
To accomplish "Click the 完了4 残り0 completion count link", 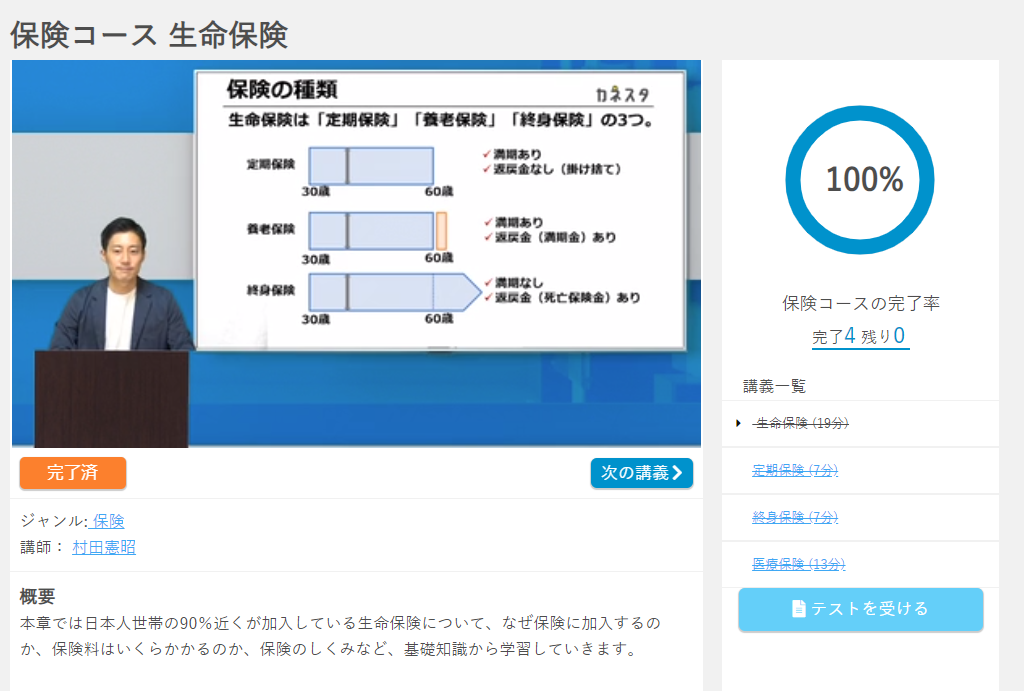I will pyautogui.click(x=860, y=337).
